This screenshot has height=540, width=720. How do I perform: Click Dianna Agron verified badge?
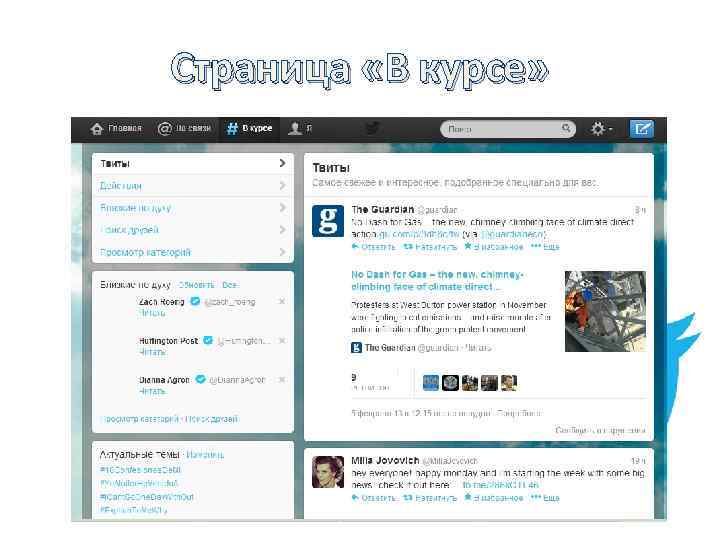(200, 379)
